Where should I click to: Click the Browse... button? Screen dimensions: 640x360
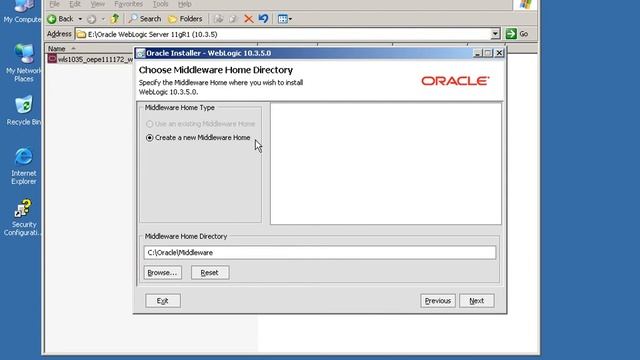click(162, 273)
